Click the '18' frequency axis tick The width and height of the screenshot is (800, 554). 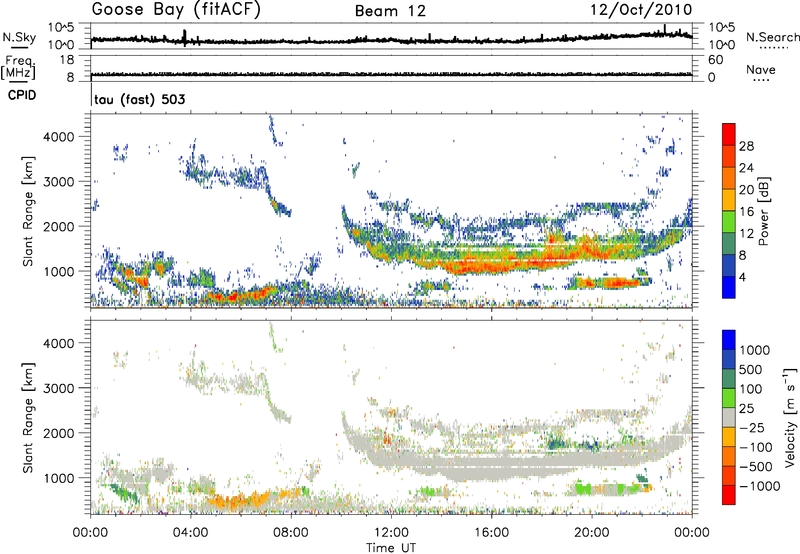click(67, 60)
